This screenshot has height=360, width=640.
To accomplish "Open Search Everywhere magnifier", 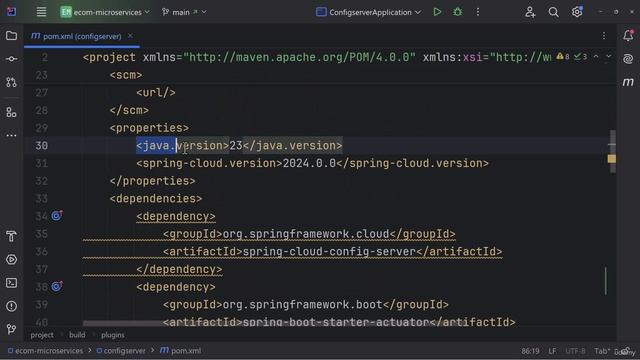I will [x=553, y=12].
